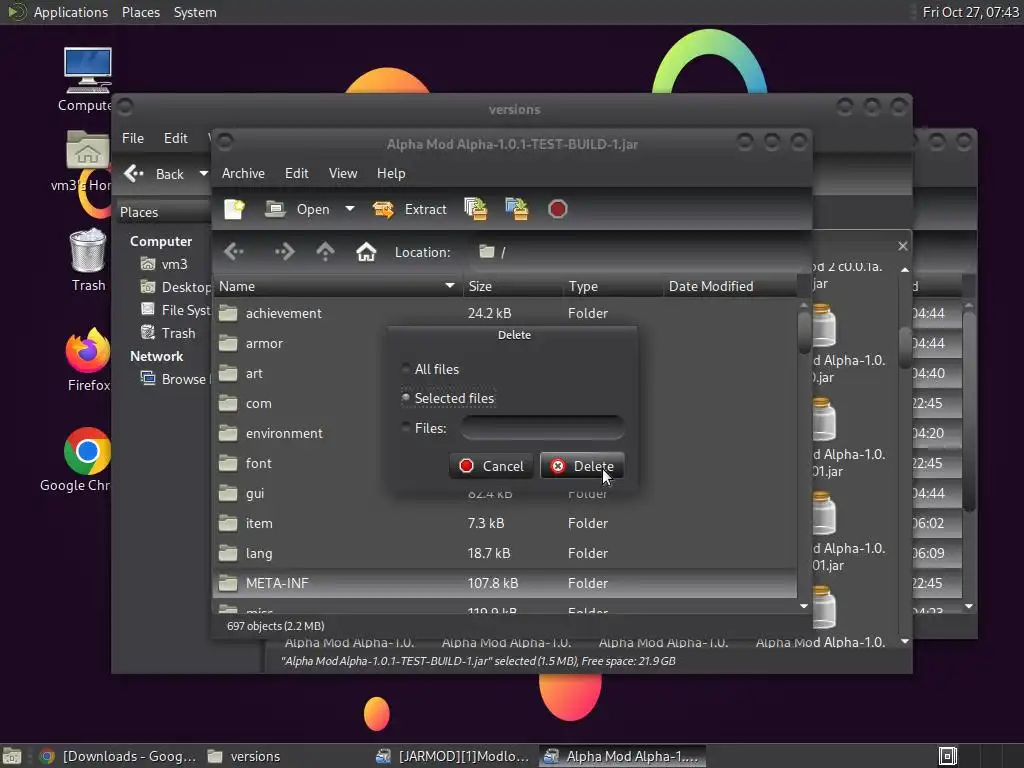
Task: Open the File menu in versions window
Action: (133, 138)
